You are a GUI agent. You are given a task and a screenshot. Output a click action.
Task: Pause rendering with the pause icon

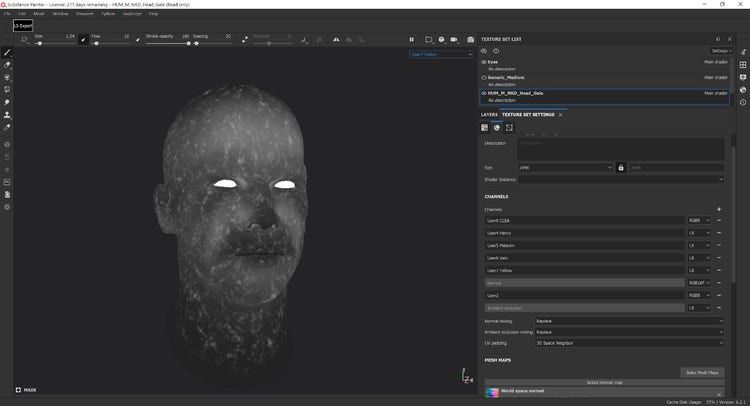(411, 40)
